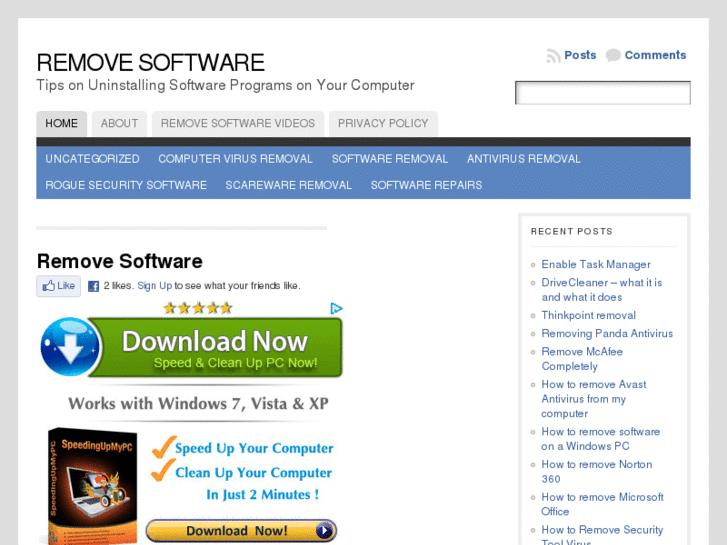Open the COMPUTER VIRUS REMOVAL category
The height and width of the screenshot is (545, 727).
click(236, 159)
